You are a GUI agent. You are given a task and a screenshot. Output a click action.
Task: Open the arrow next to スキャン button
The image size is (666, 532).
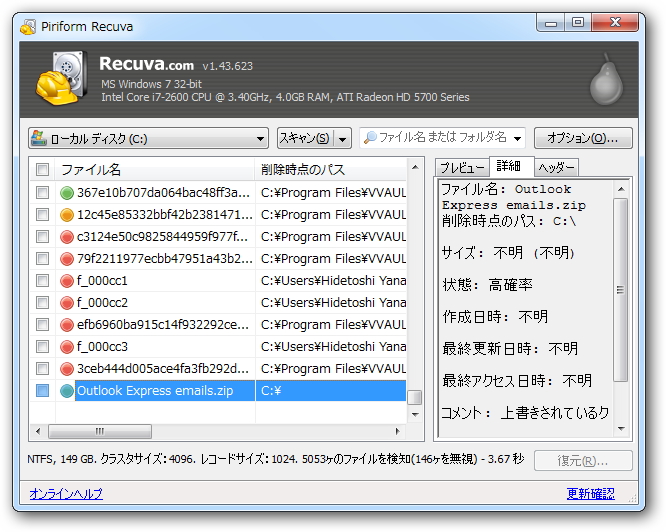click(342, 138)
